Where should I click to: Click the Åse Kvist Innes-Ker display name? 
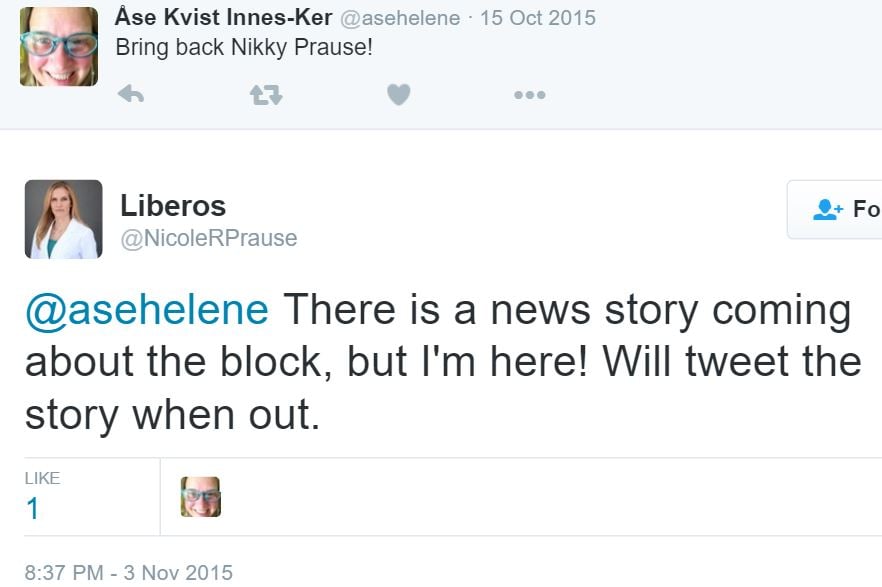[224, 18]
